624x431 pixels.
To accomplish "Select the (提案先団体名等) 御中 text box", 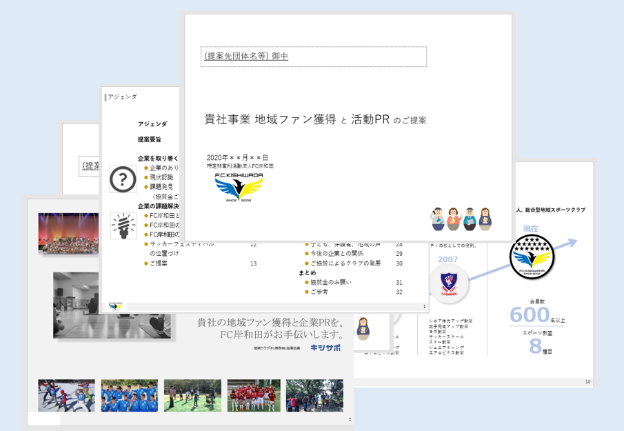I will tap(314, 56).
